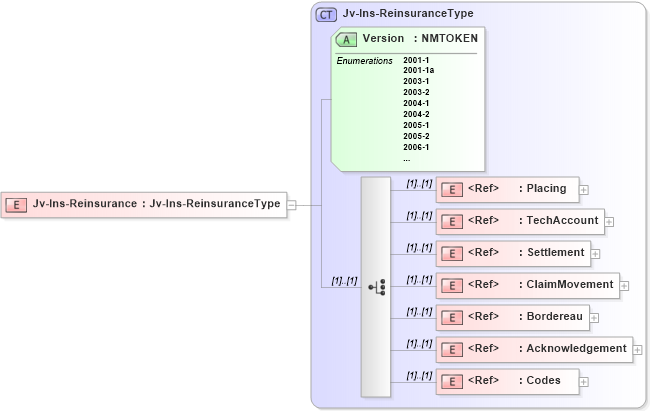Select the TechAccount reference label
This screenshot has width=650, height=411.
click(533, 220)
